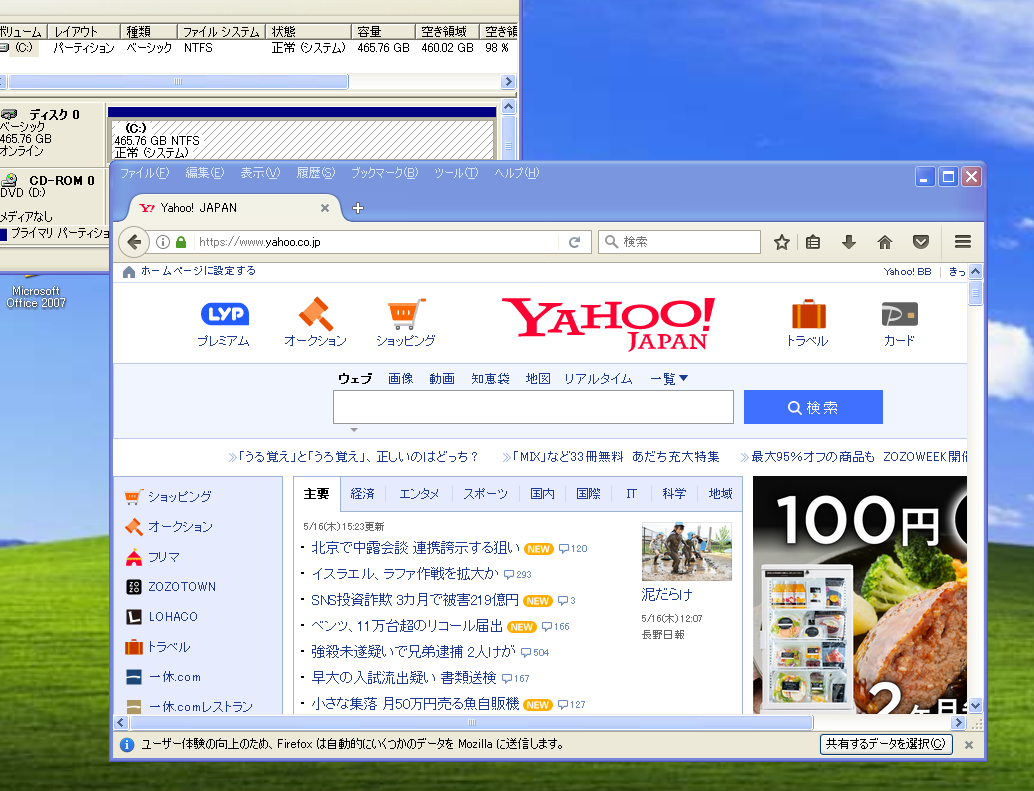This screenshot has width=1034, height=791.
Task: Click the ZOZOTOWN icon in the sidebar
Action: pos(134,587)
